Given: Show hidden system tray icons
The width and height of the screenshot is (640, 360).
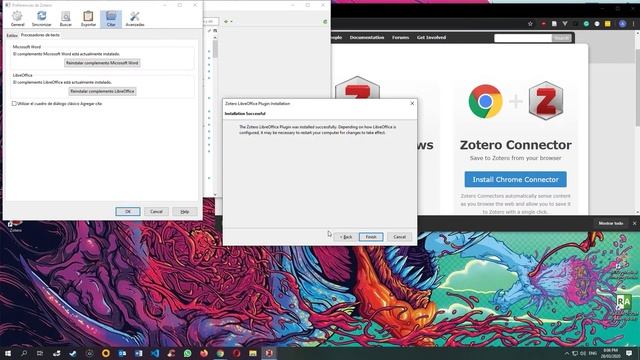Looking at the screenshot, I should [x=567, y=353].
